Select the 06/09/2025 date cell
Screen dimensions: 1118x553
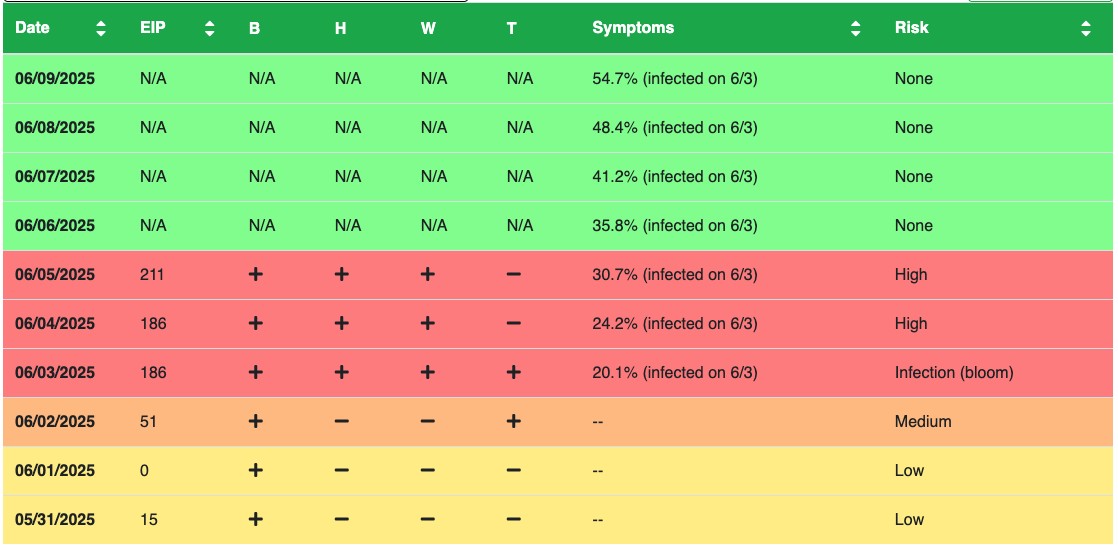coord(55,79)
